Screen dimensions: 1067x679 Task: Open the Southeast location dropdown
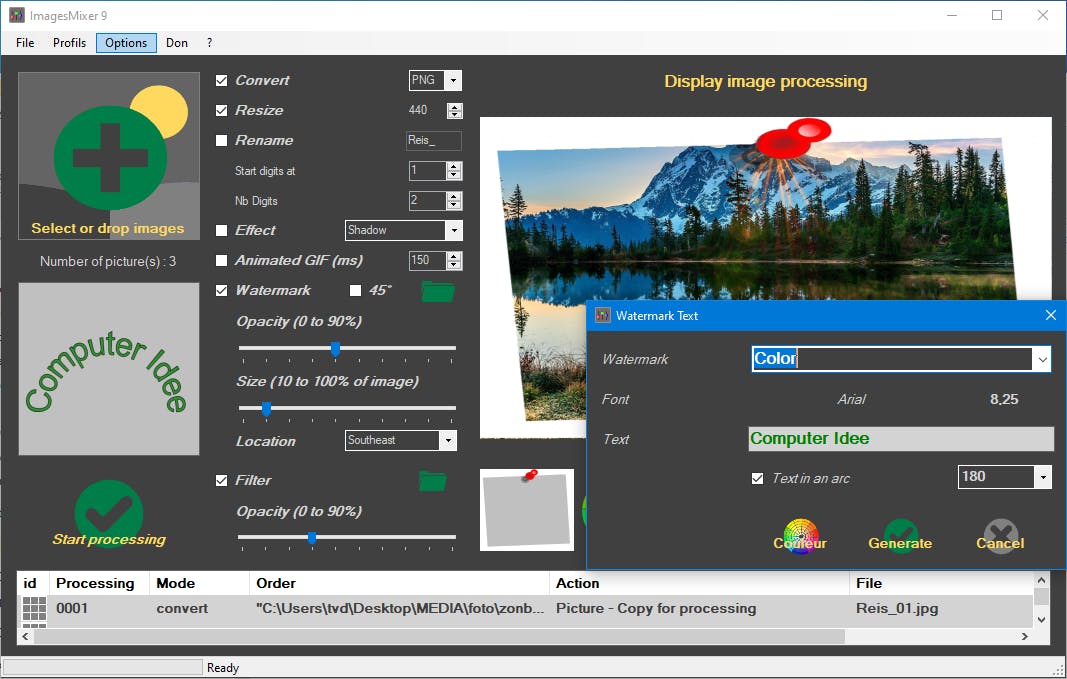[448, 440]
